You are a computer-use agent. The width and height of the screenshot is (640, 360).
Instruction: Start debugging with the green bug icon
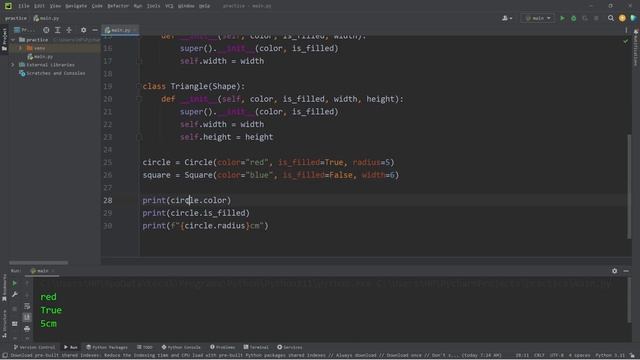573,18
